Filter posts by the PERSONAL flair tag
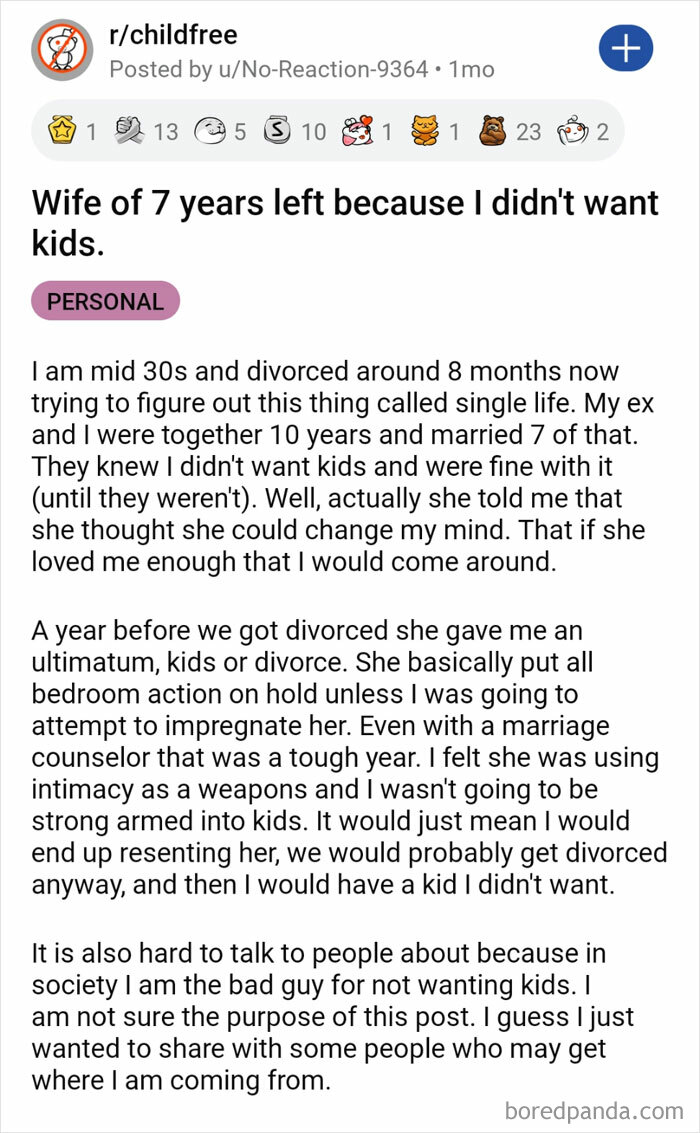 click(104, 301)
